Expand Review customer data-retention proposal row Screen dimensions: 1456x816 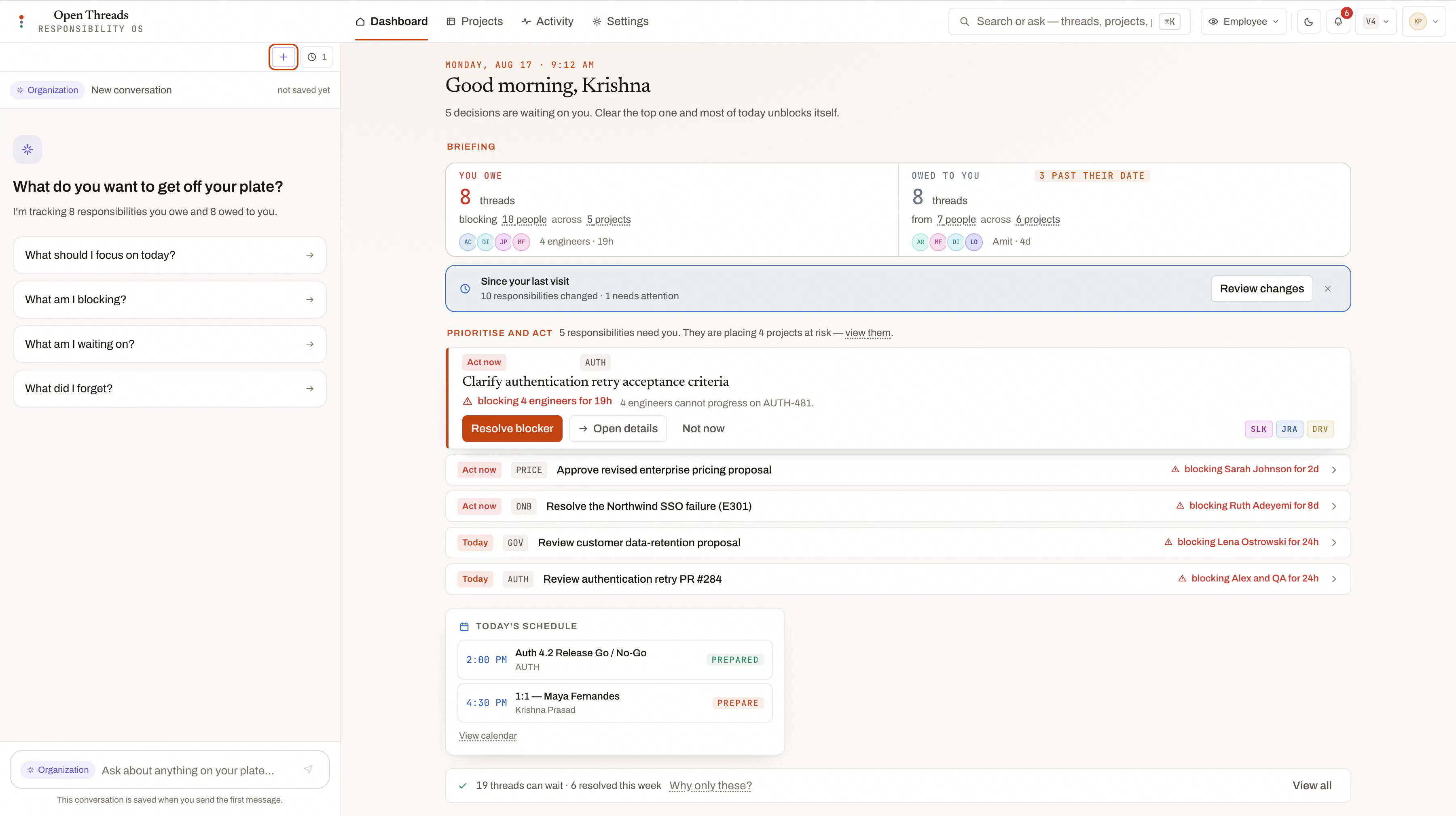click(x=897, y=543)
